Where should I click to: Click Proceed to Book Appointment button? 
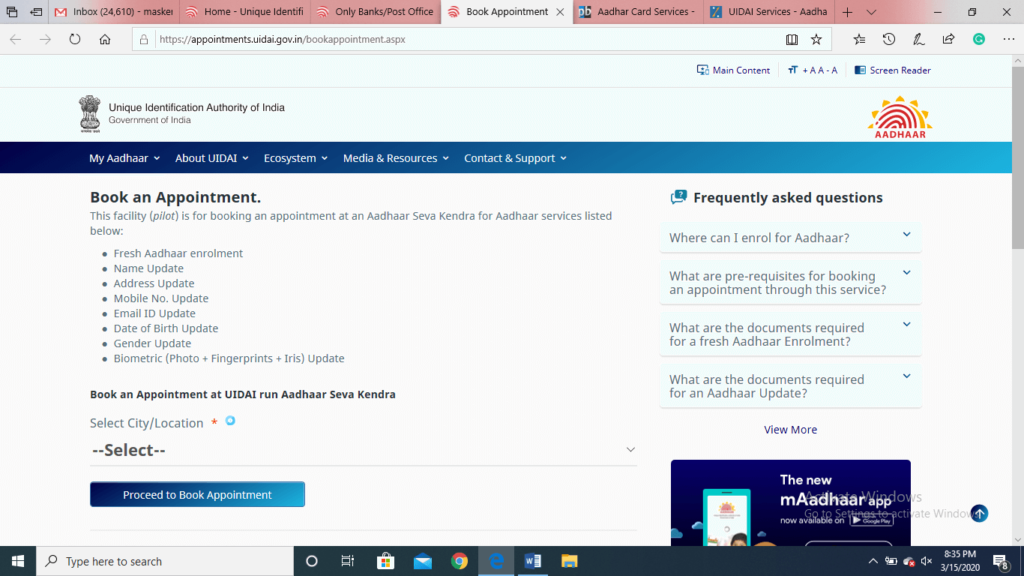197,495
